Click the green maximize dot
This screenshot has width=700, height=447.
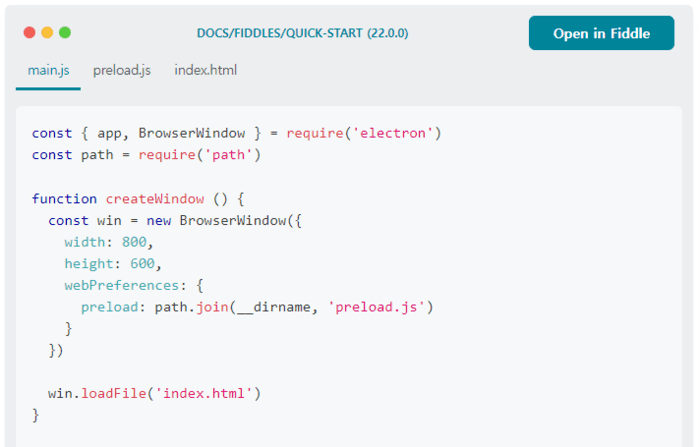click(65, 33)
